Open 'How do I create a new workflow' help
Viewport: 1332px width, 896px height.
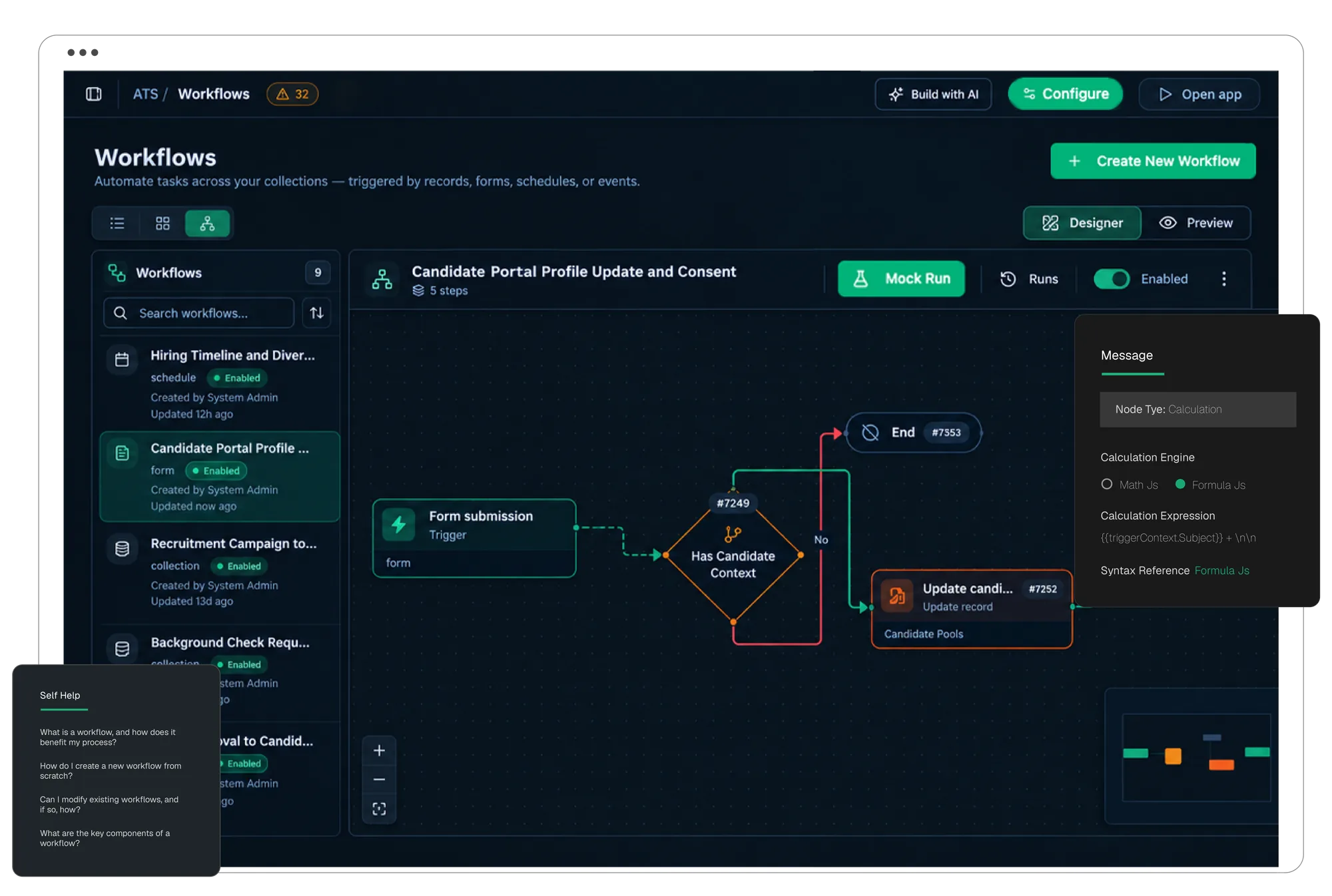[111, 771]
